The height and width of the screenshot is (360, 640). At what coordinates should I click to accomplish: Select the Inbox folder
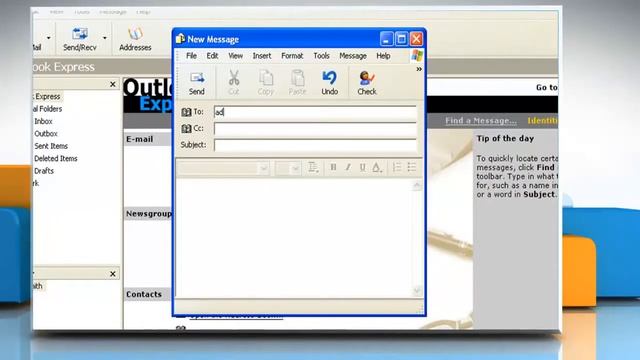point(43,121)
